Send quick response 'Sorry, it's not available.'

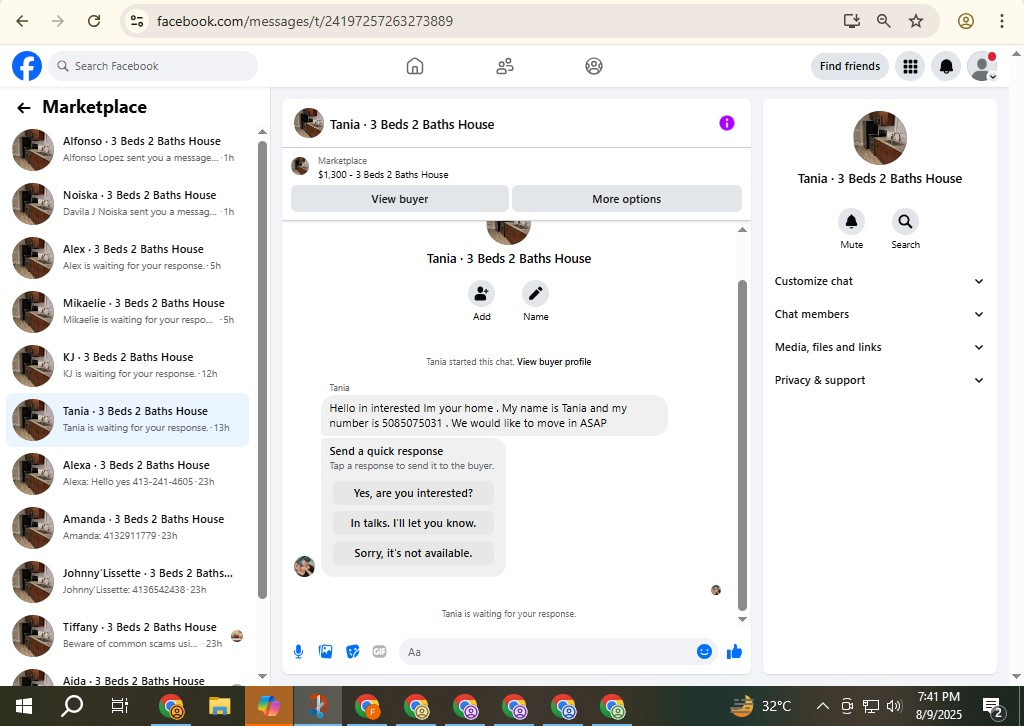(x=413, y=553)
